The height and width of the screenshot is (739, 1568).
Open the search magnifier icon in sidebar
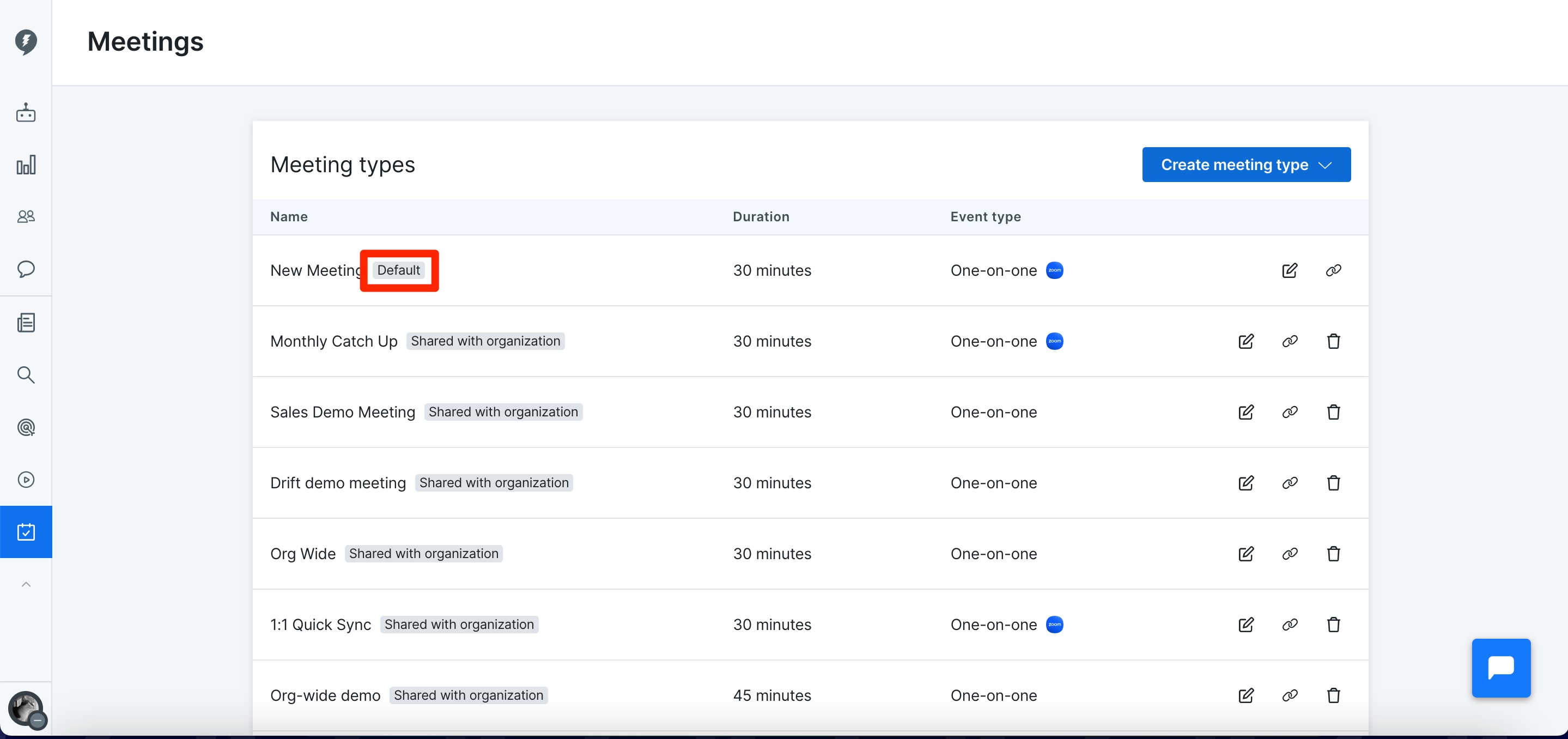[26, 374]
